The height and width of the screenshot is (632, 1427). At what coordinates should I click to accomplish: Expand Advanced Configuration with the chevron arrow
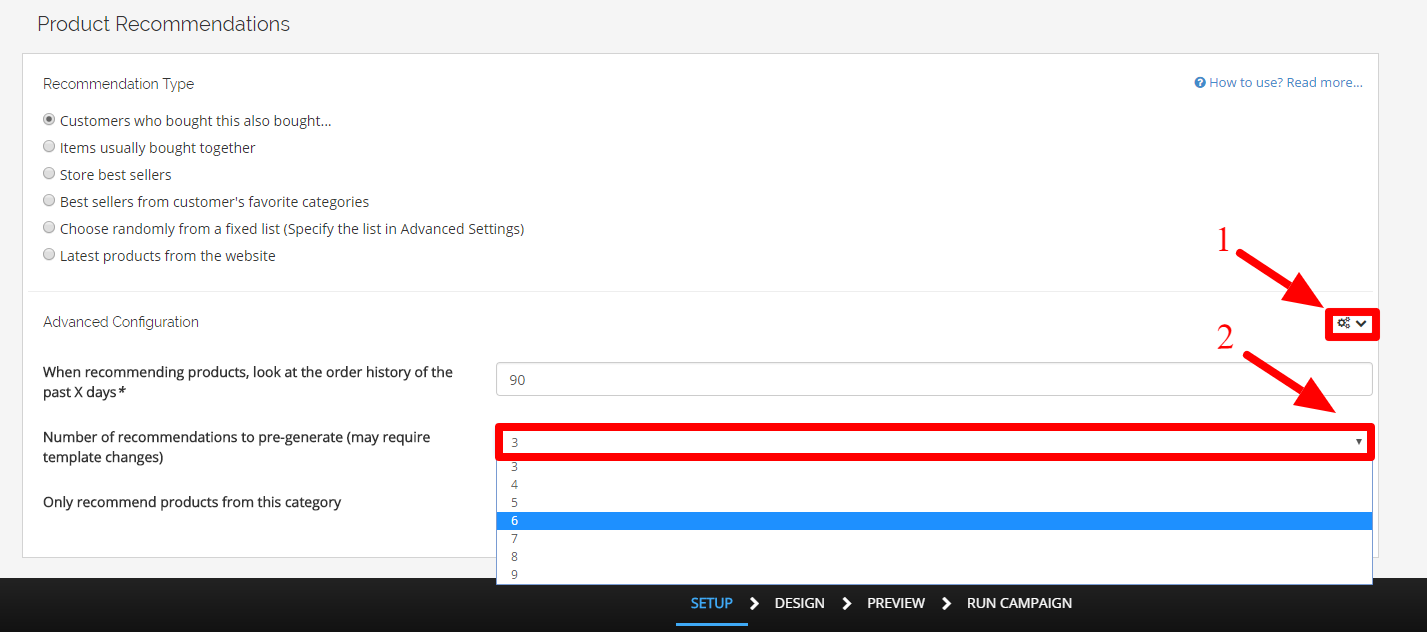(1361, 323)
